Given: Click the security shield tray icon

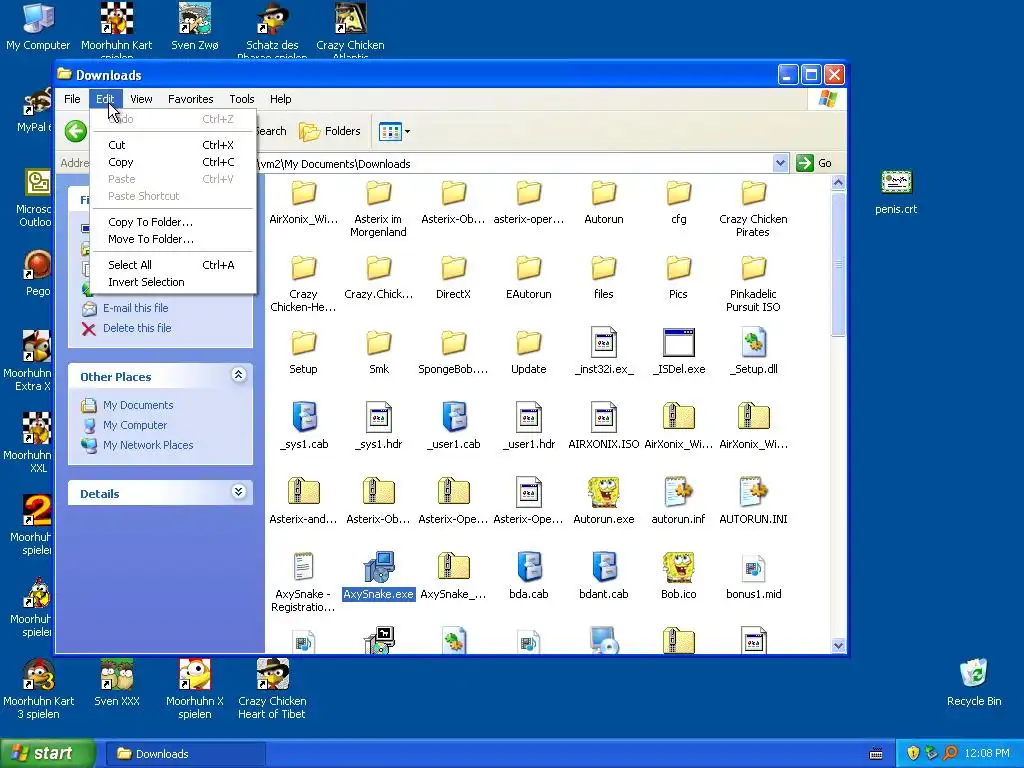Looking at the screenshot, I should 913,754.
